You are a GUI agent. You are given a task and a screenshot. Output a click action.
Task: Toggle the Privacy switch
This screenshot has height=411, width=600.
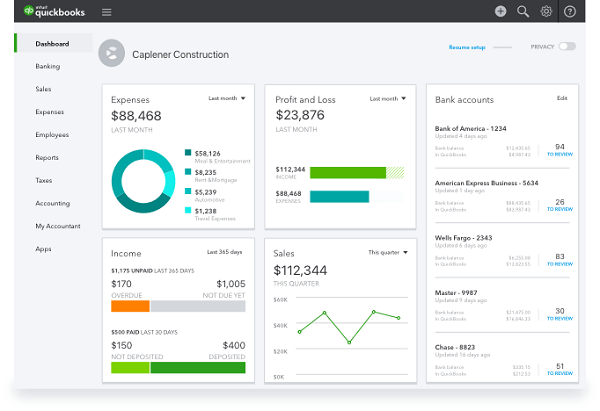(567, 46)
